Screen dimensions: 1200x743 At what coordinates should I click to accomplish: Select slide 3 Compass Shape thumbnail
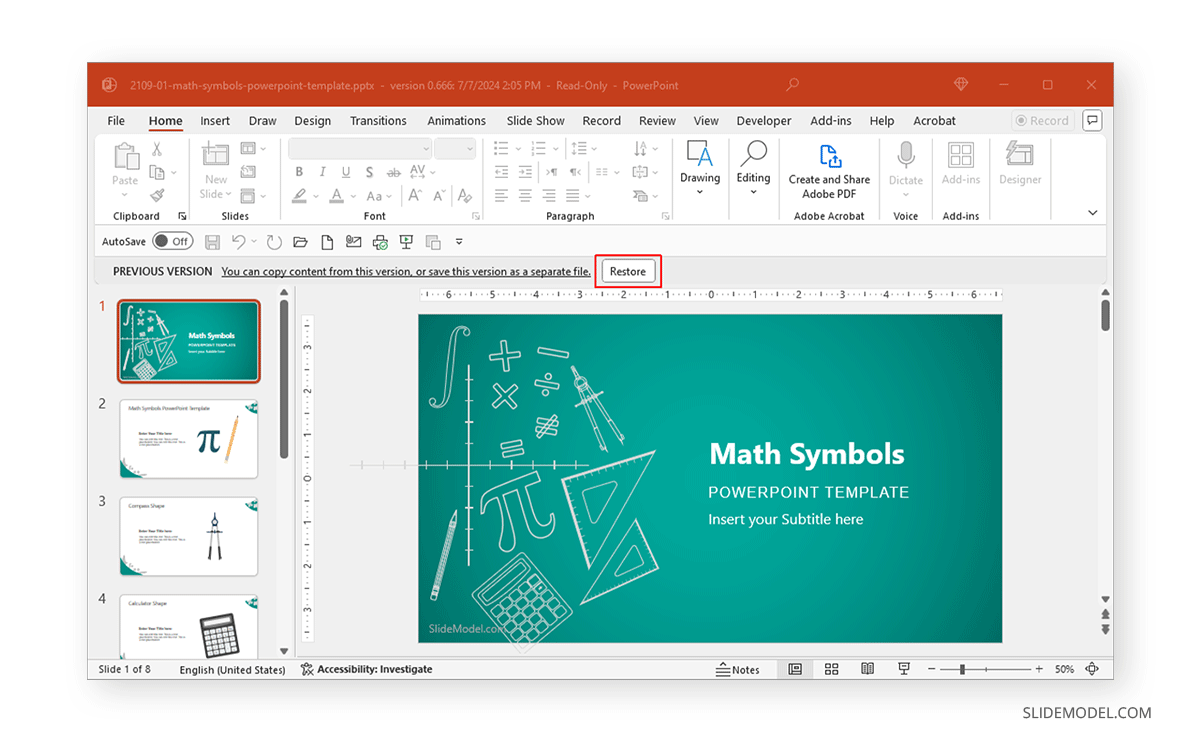[189, 537]
